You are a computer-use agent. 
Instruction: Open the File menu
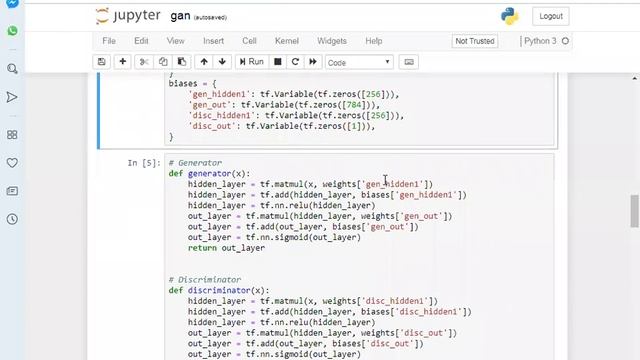[109, 41]
